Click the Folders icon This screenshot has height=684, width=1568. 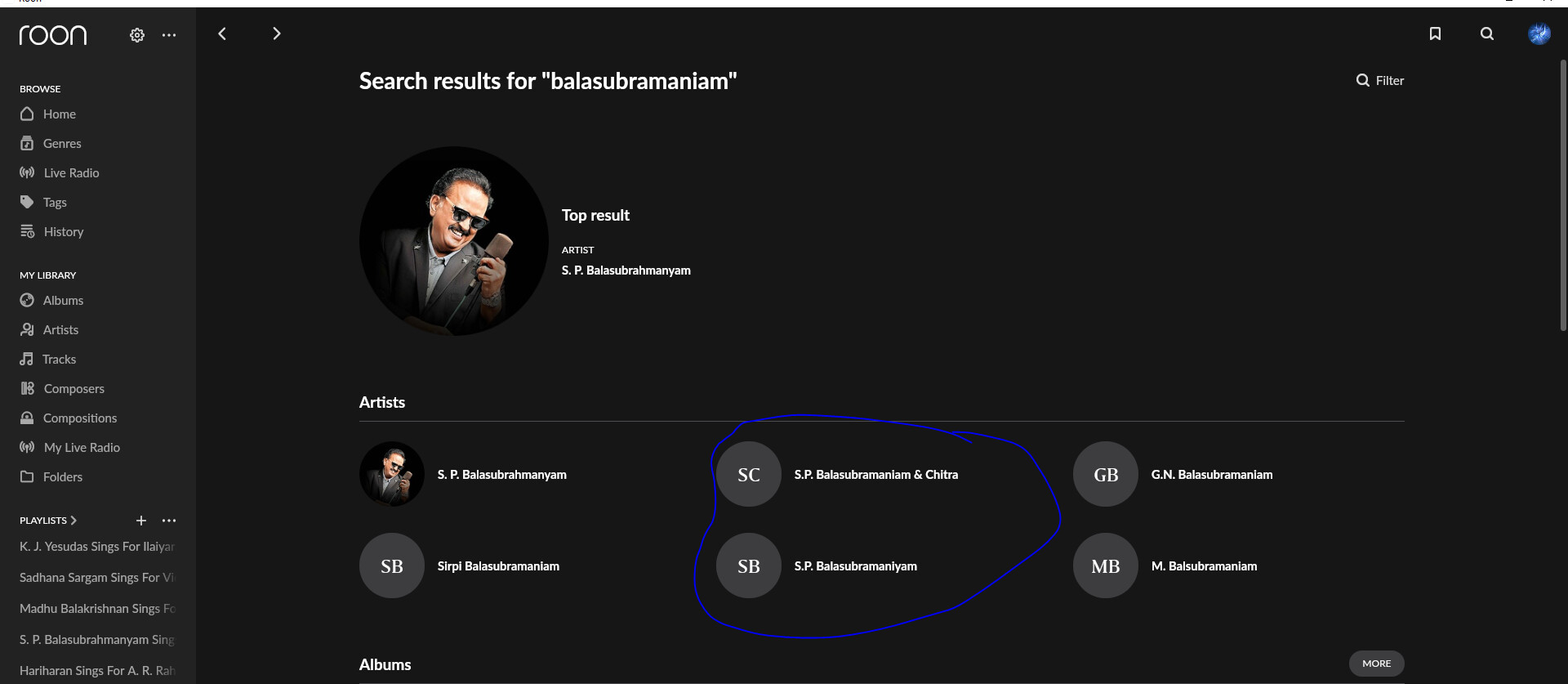(27, 476)
